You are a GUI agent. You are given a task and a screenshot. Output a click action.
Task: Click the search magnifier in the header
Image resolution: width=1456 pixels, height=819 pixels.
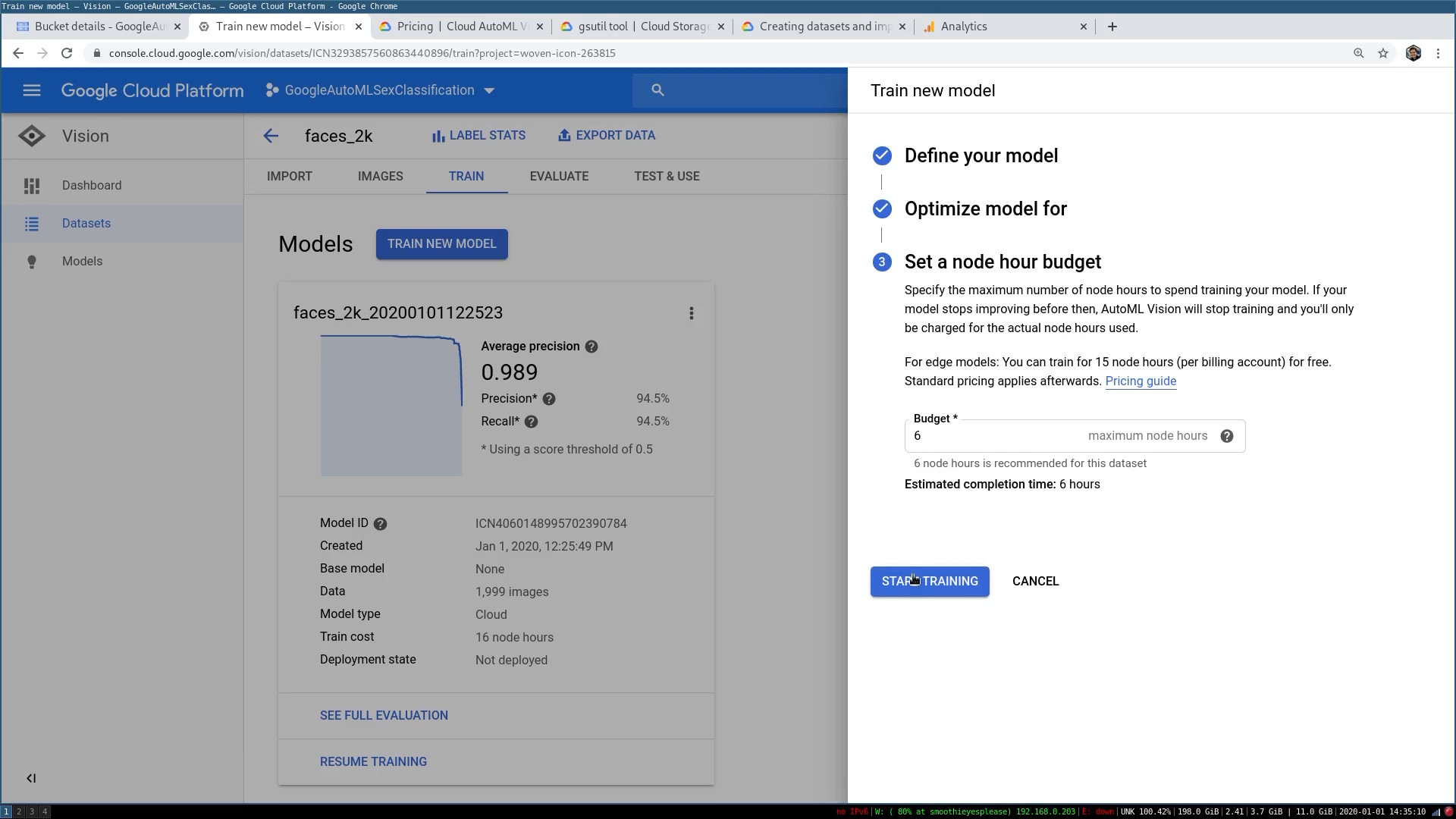point(657,90)
